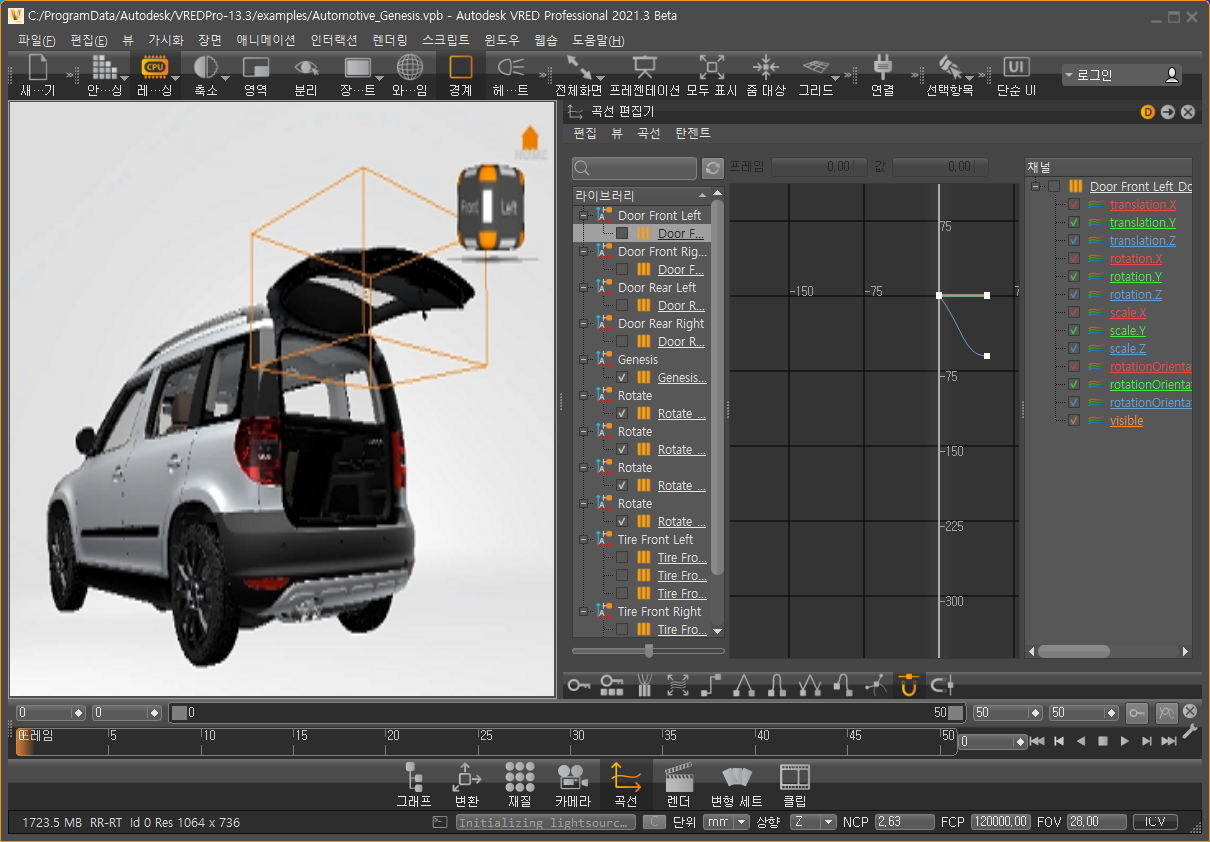Open the 곡선 menu in curve editor

coord(648,133)
